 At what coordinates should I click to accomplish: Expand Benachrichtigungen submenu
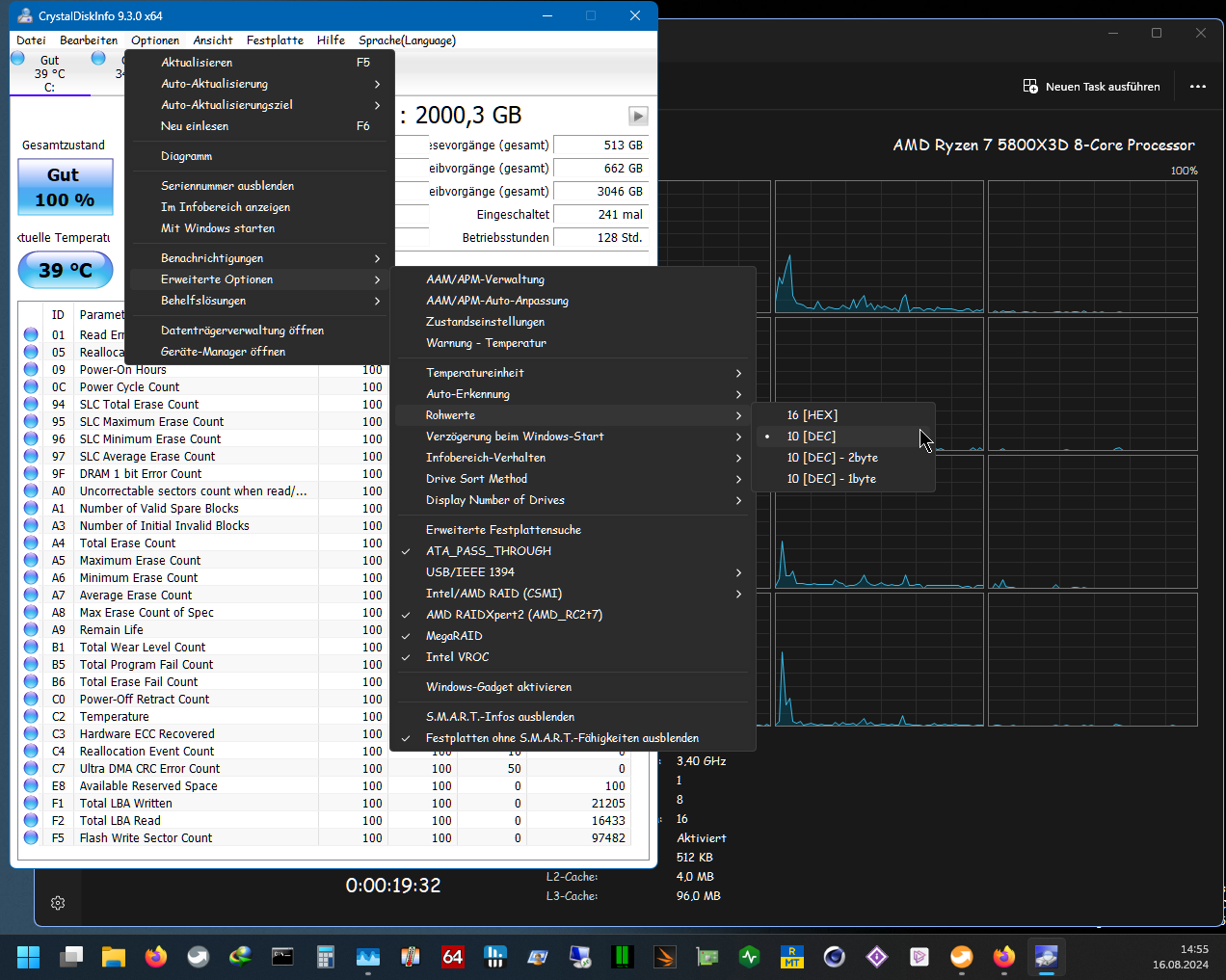pos(259,258)
